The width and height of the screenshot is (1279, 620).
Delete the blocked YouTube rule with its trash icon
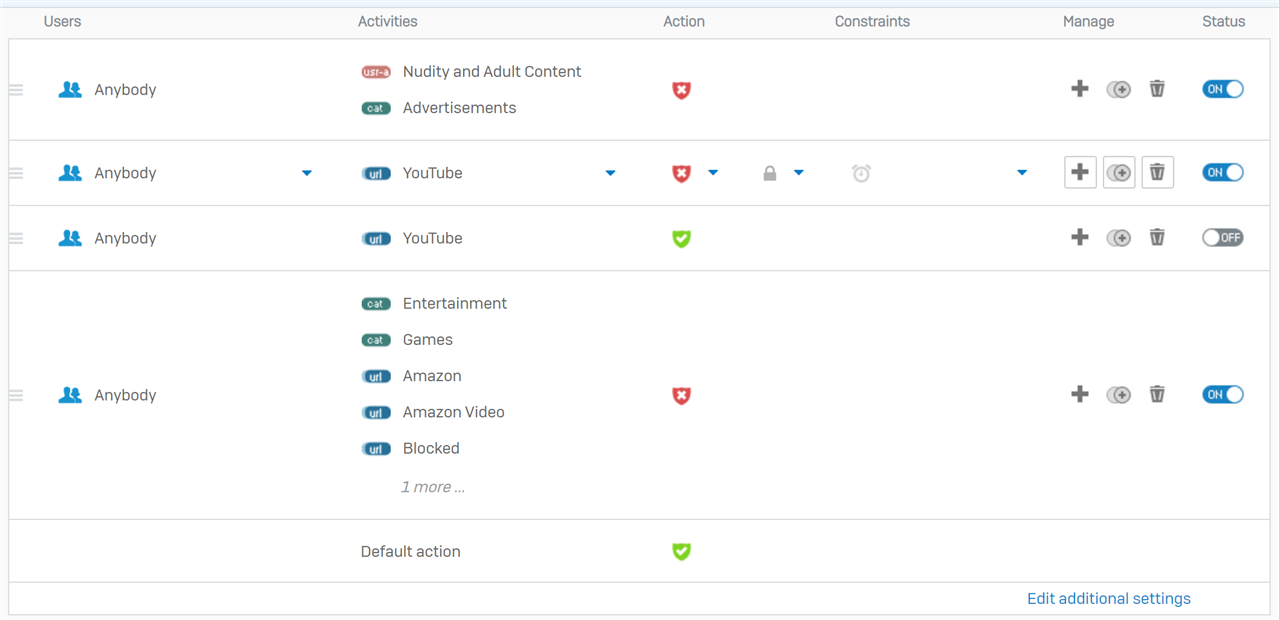(x=1157, y=172)
